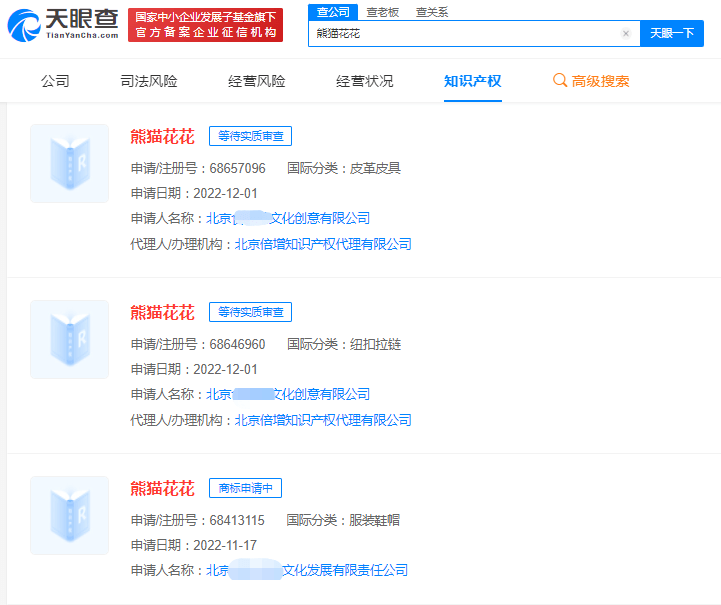
Task: Click the magnifier icon beside 高级搜索
Action: [x=560, y=80]
